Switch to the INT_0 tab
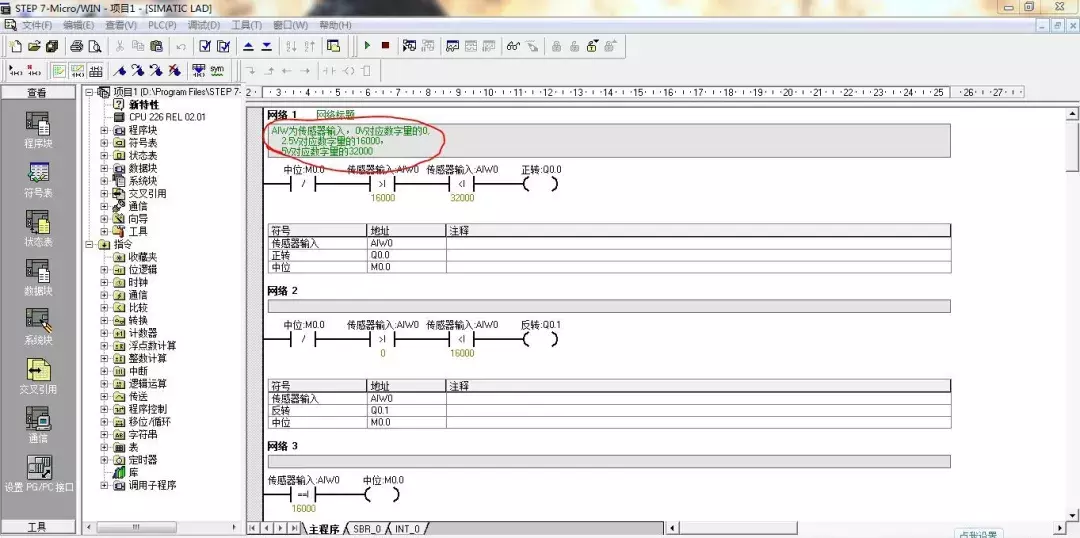This screenshot has width=1080, height=538. tap(407, 529)
